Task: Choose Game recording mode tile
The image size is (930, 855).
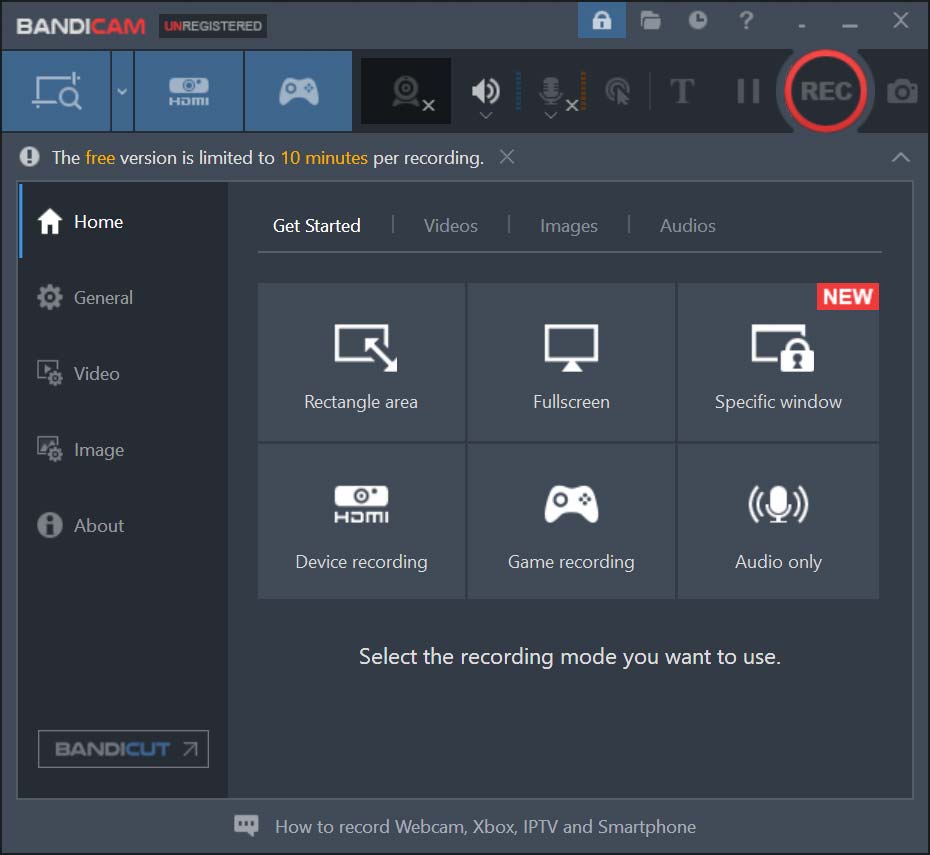Action: coord(571,521)
